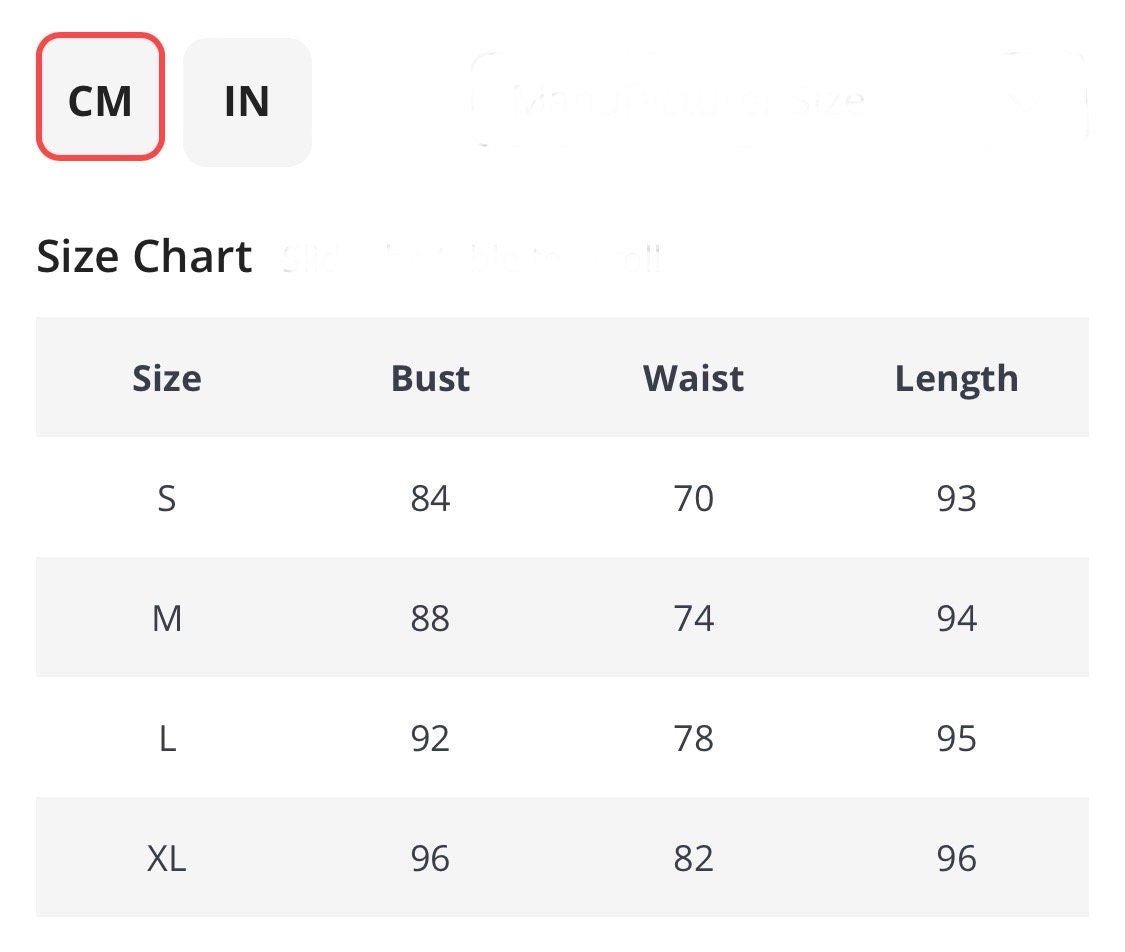
Task: Click the S size row label
Action: tap(167, 498)
